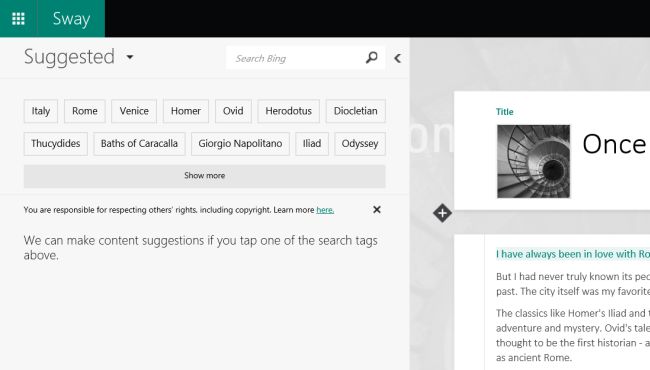Tap the Giorgio Napolitano tag

[240, 144]
